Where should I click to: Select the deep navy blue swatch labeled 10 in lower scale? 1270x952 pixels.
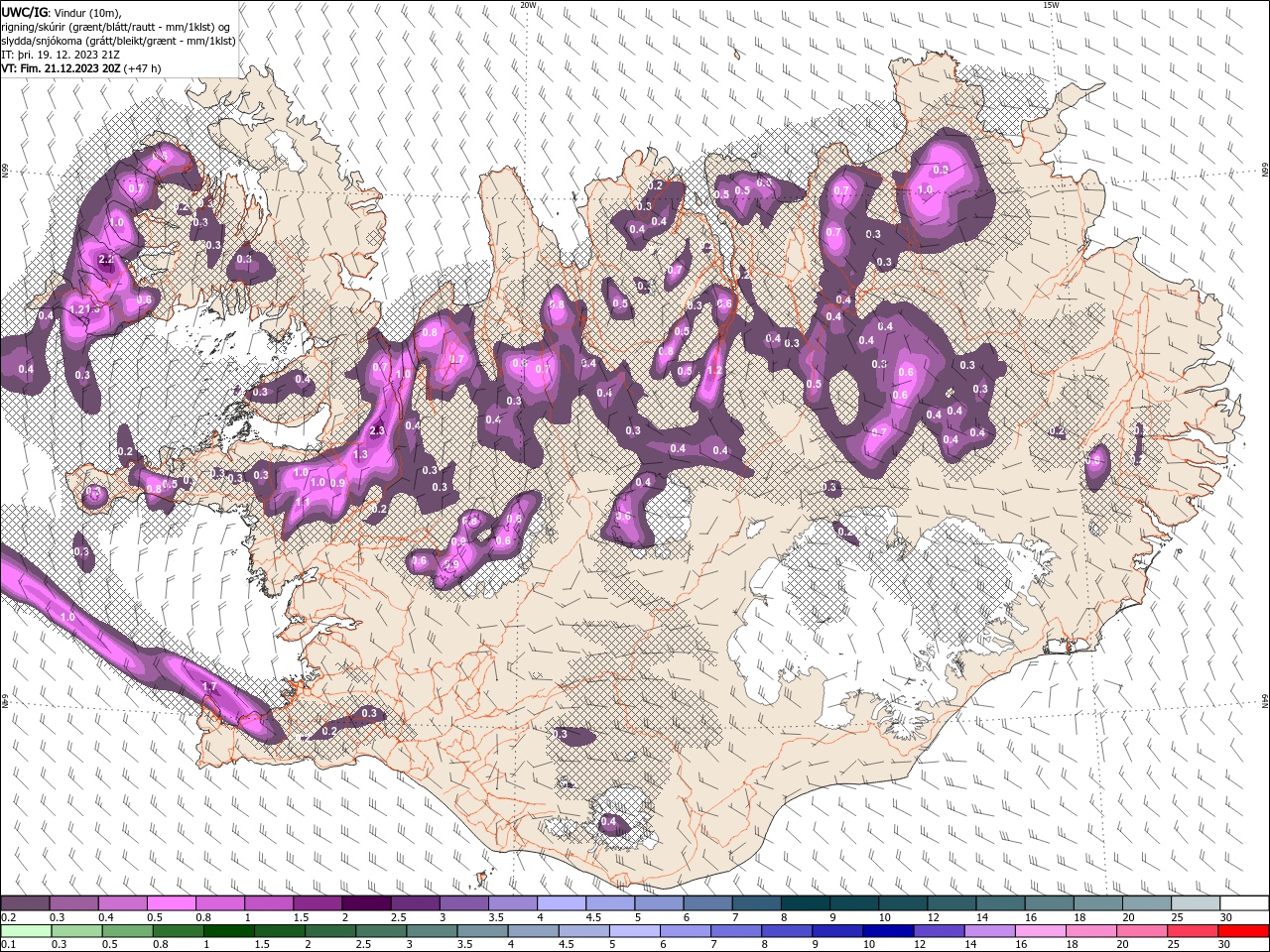(888, 931)
